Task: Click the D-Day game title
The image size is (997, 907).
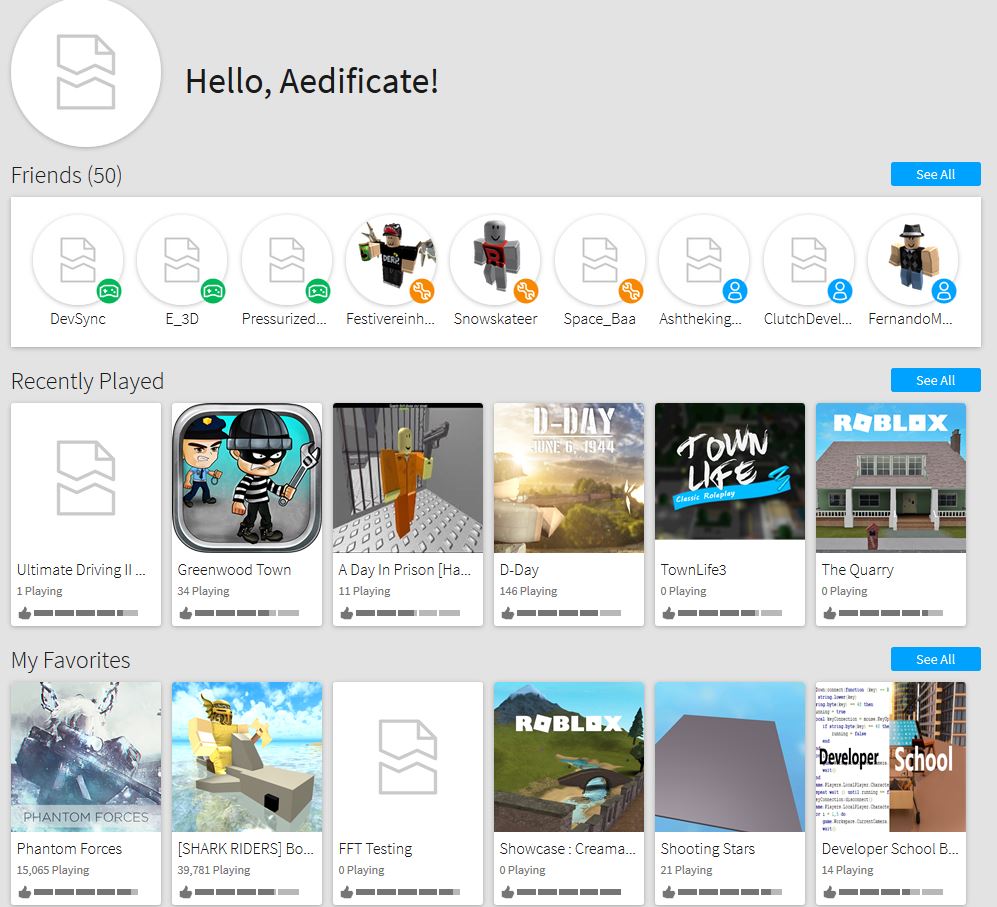Action: click(x=519, y=570)
